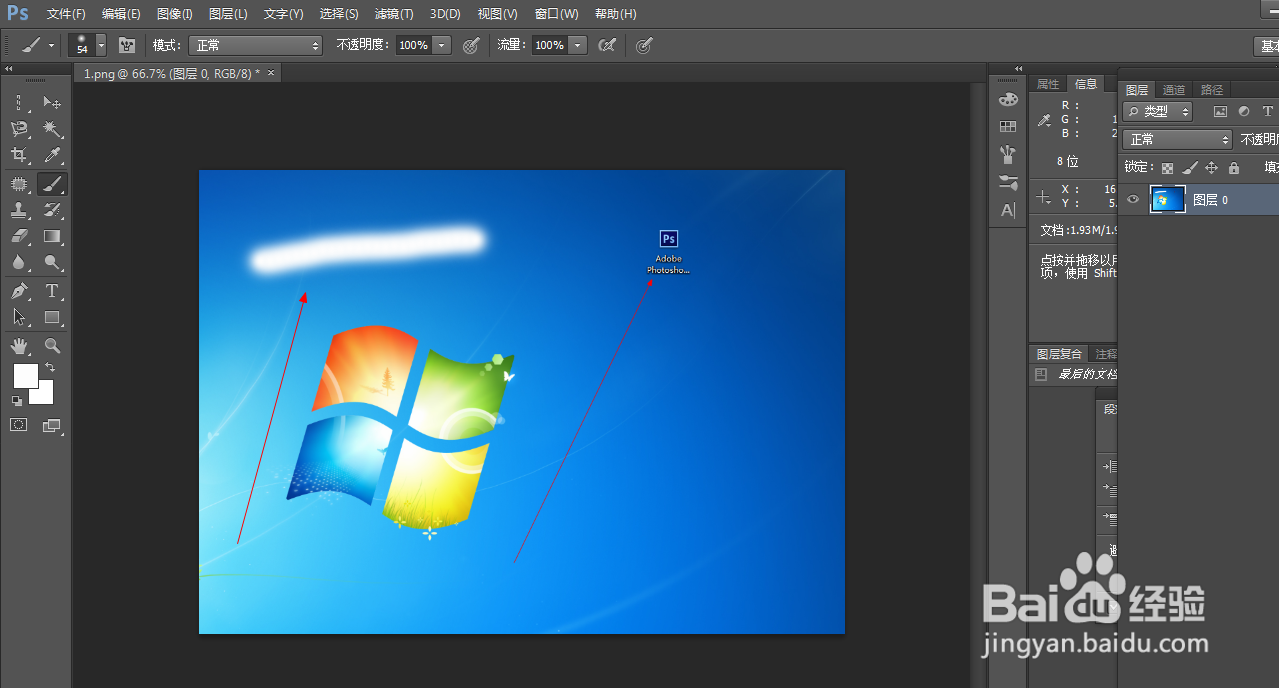1279x688 pixels.
Task: Filter layers by type layers
Action: click(1268, 112)
